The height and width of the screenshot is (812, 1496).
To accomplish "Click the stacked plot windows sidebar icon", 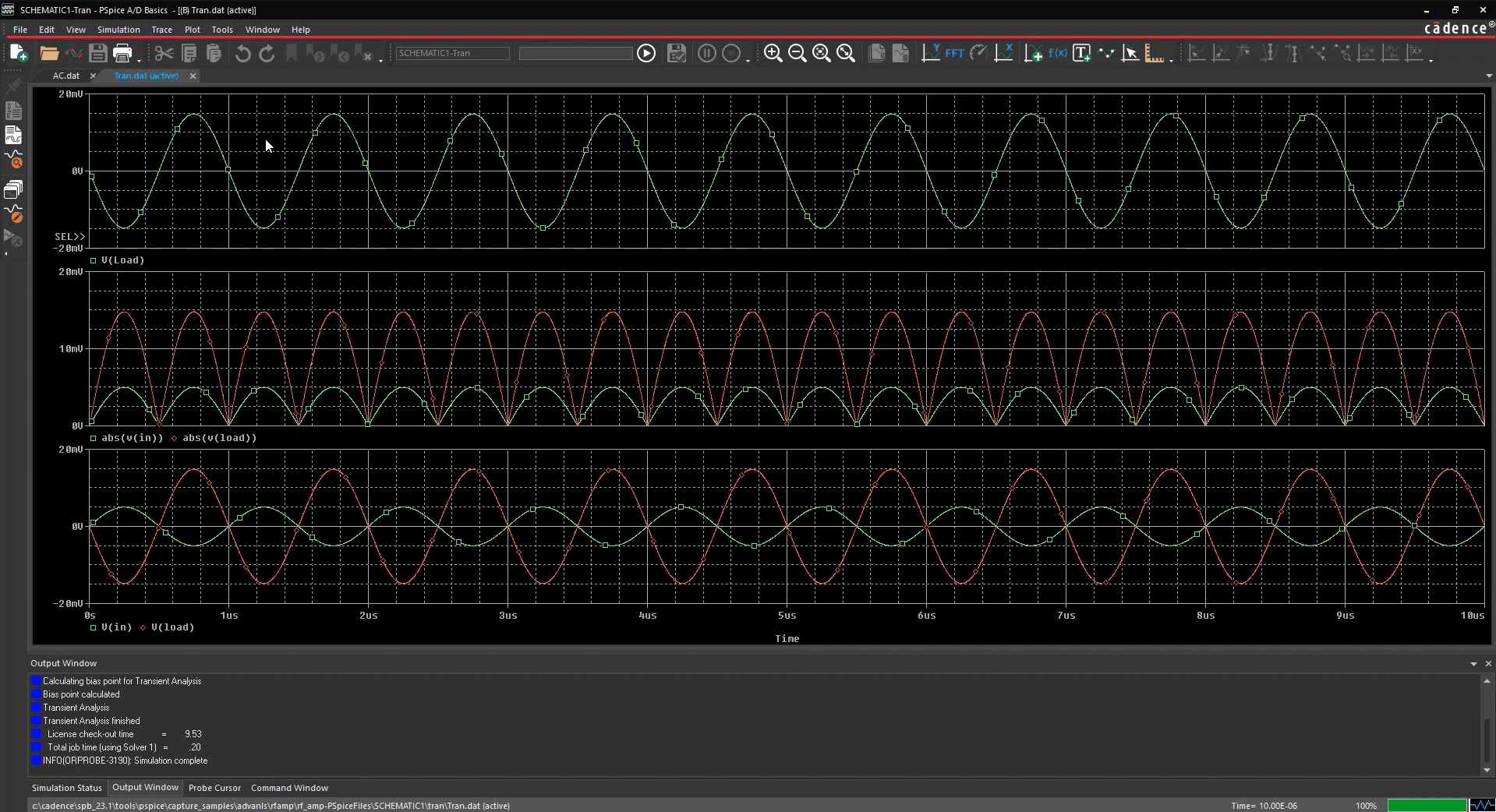I will click(13, 189).
